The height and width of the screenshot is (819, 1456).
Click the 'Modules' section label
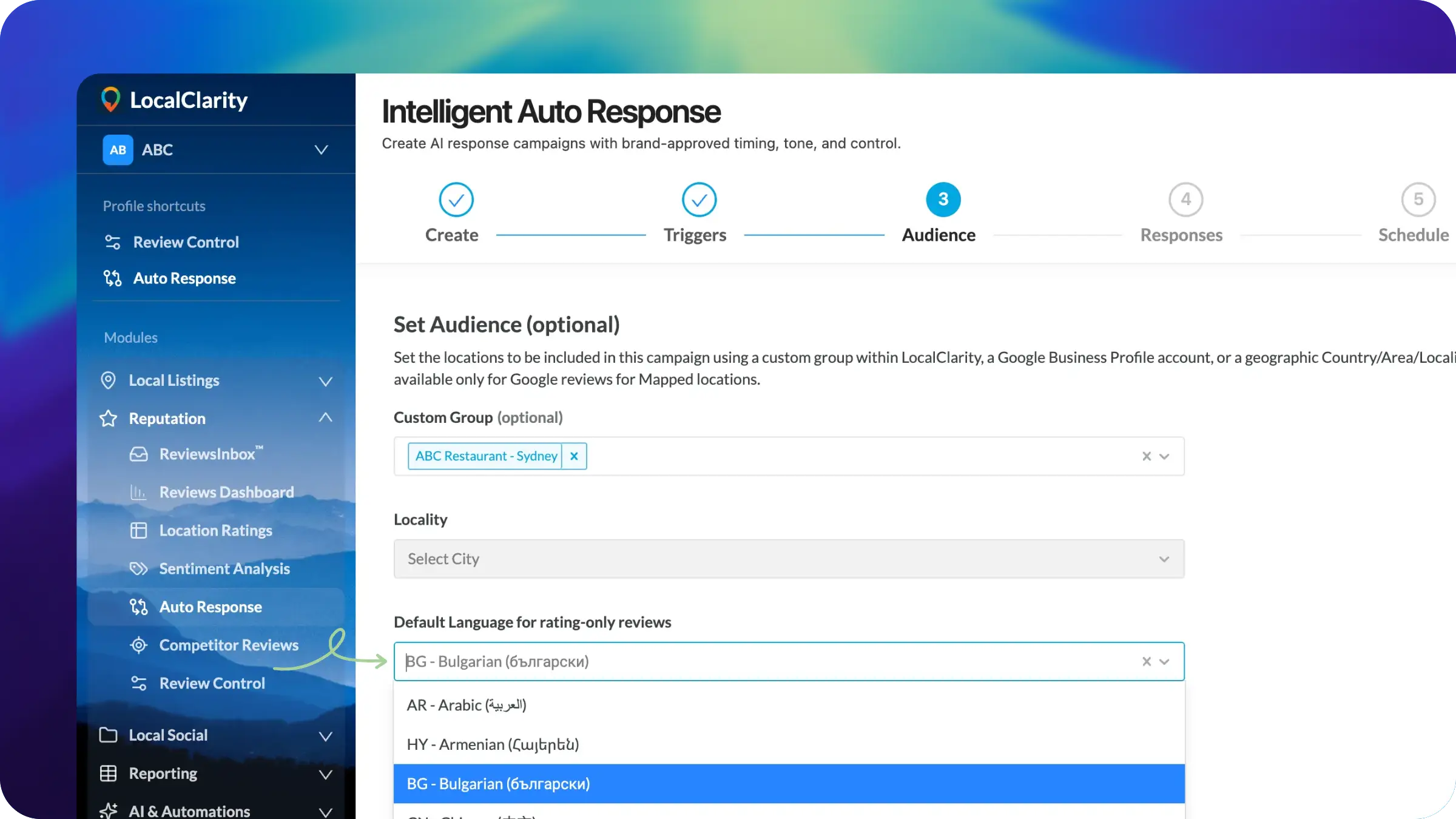[130, 337]
